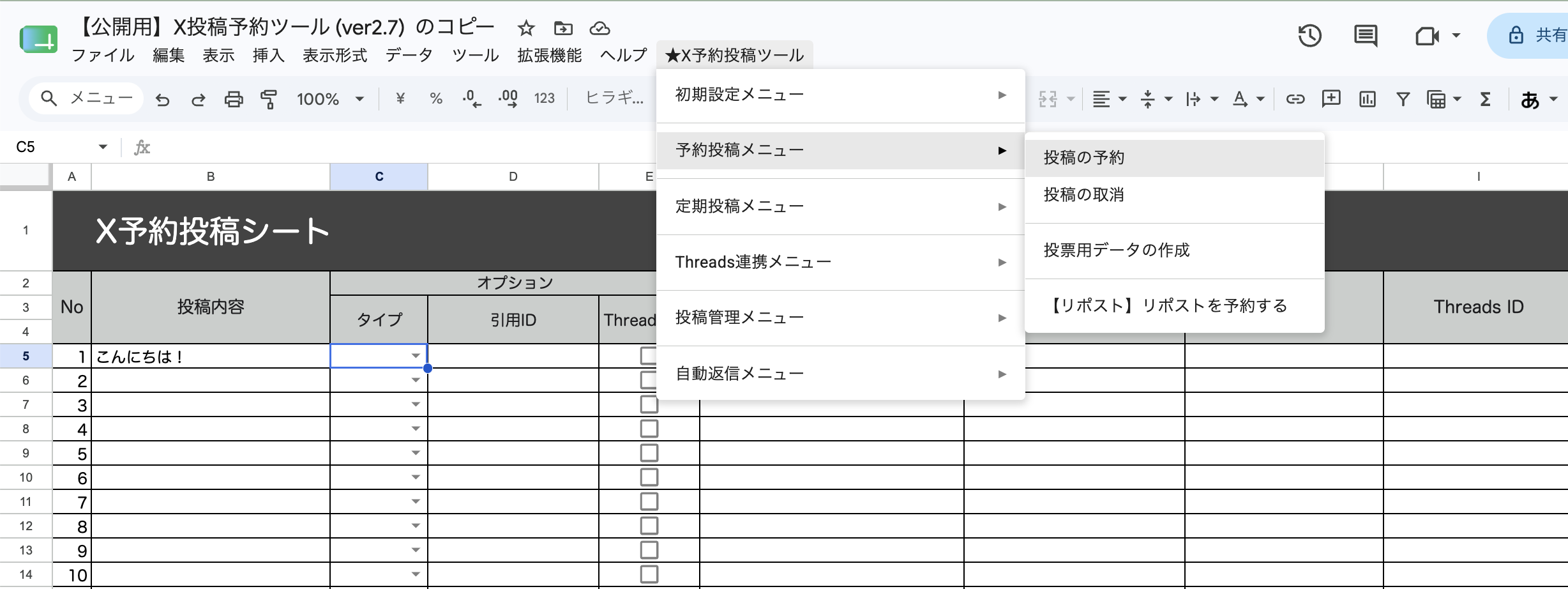Open the Threads連携メニュー submenu
1568x589 pixels.
pyautogui.click(x=841, y=262)
